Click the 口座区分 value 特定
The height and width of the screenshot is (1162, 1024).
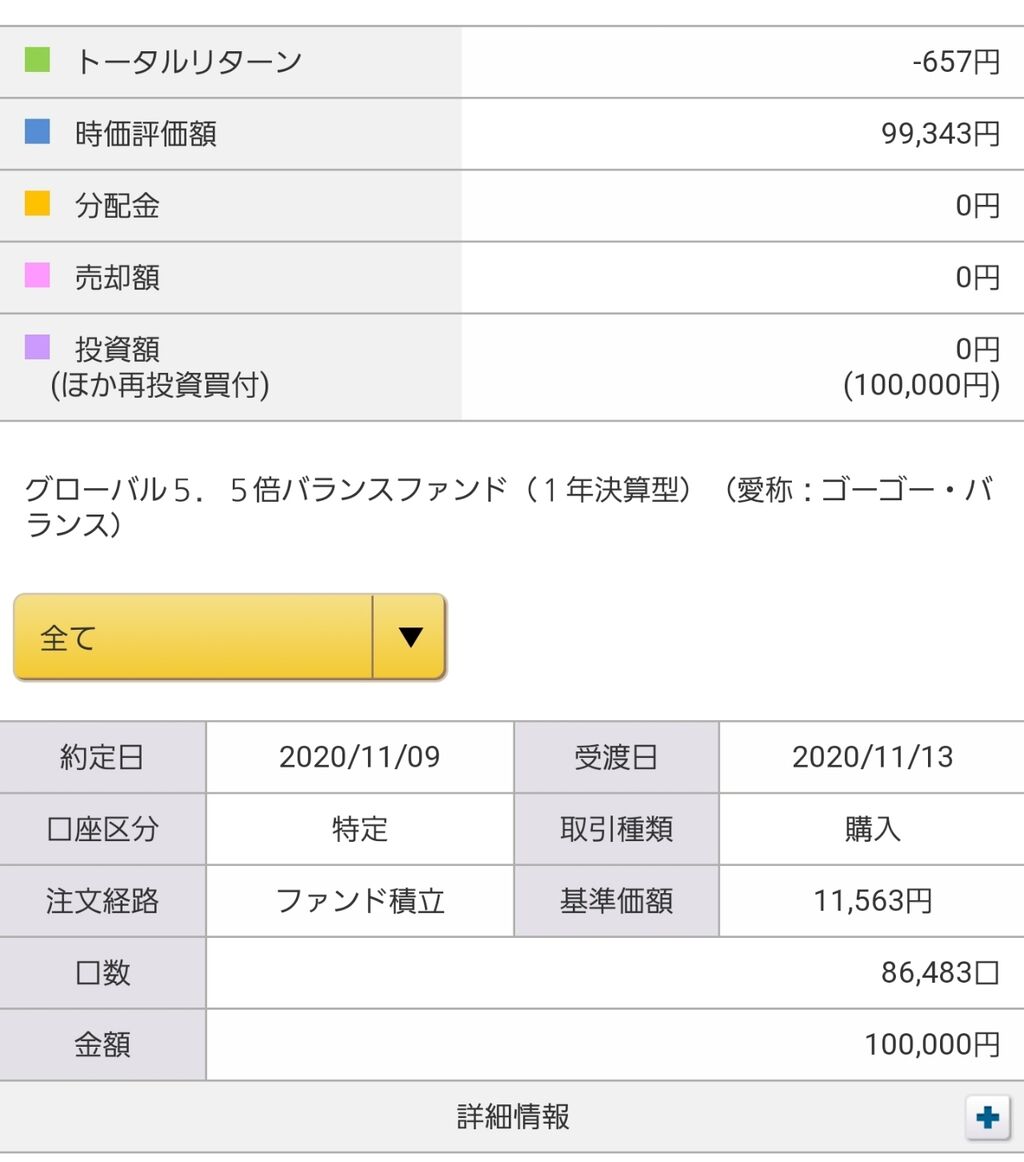point(359,829)
